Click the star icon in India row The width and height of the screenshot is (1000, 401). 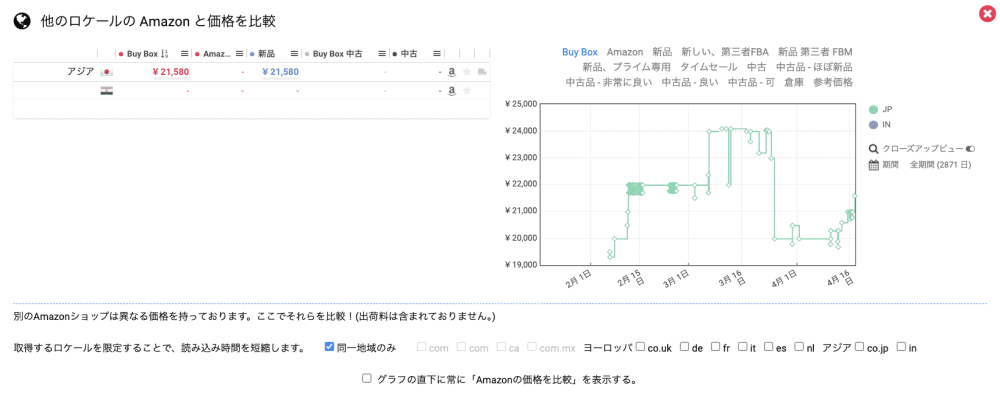[x=467, y=91]
